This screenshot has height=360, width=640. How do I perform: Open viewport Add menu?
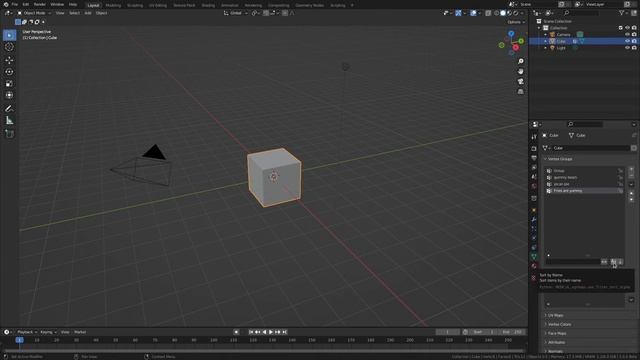pyautogui.click(x=88, y=13)
